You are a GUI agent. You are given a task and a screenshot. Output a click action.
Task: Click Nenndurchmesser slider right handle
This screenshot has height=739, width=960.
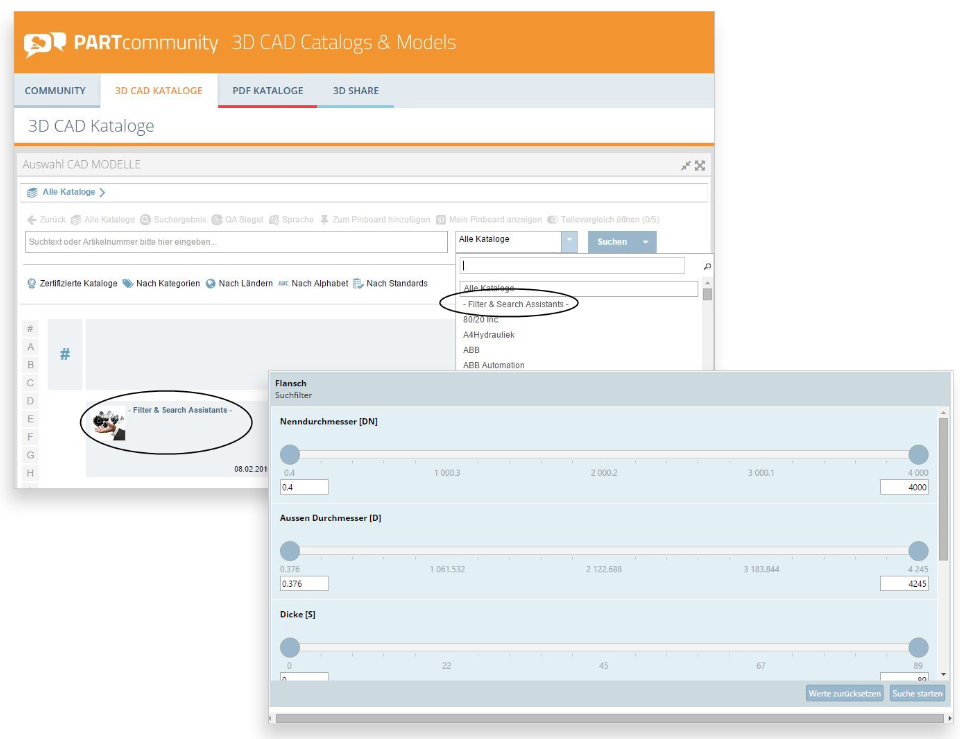[x=918, y=454]
